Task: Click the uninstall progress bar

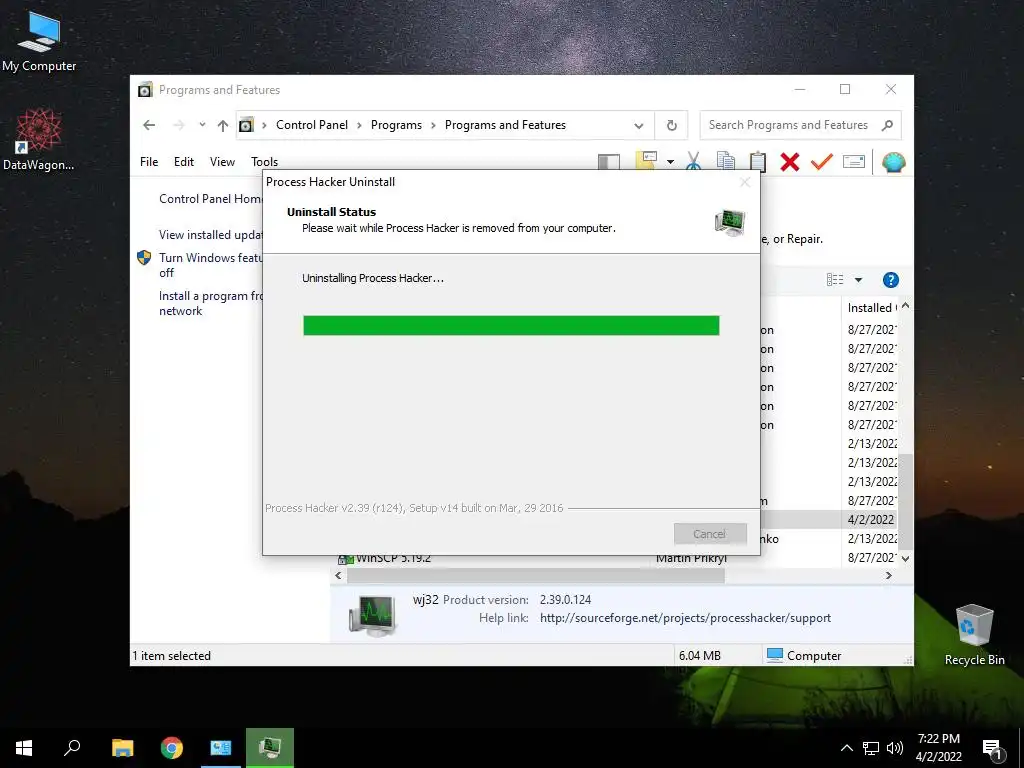Action: pos(511,325)
